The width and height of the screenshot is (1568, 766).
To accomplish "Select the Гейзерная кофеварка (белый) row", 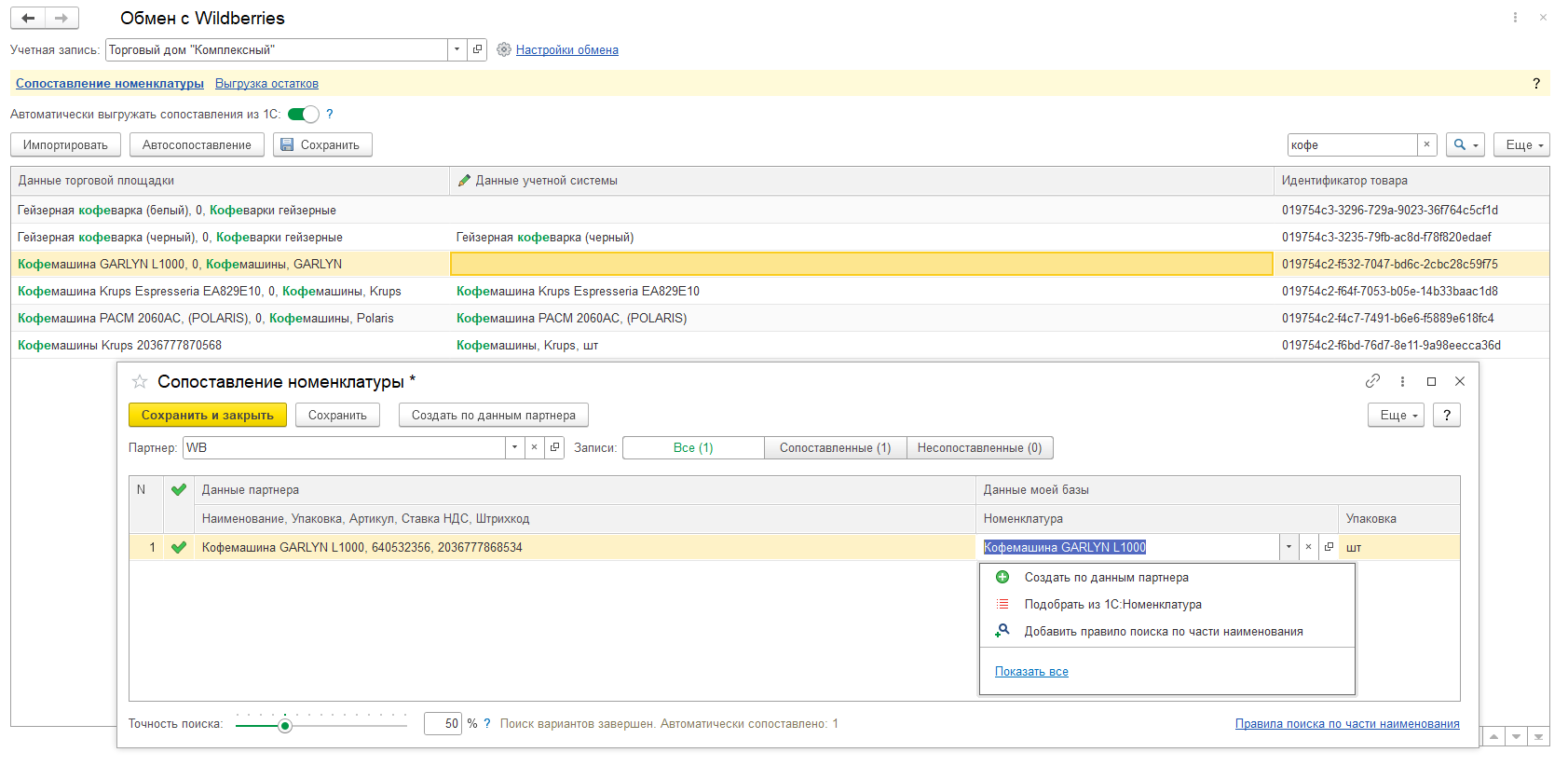I will click(x=780, y=210).
